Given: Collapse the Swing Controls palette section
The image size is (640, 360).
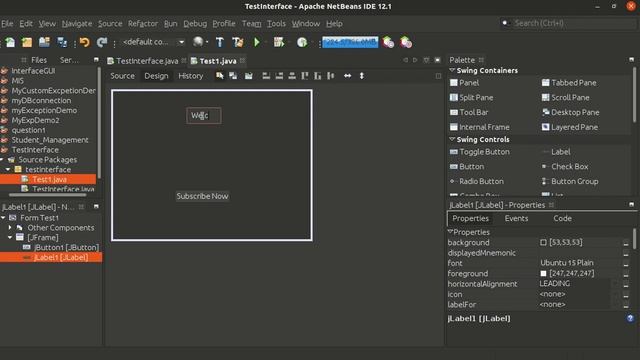Looking at the screenshot, I should [x=452, y=139].
